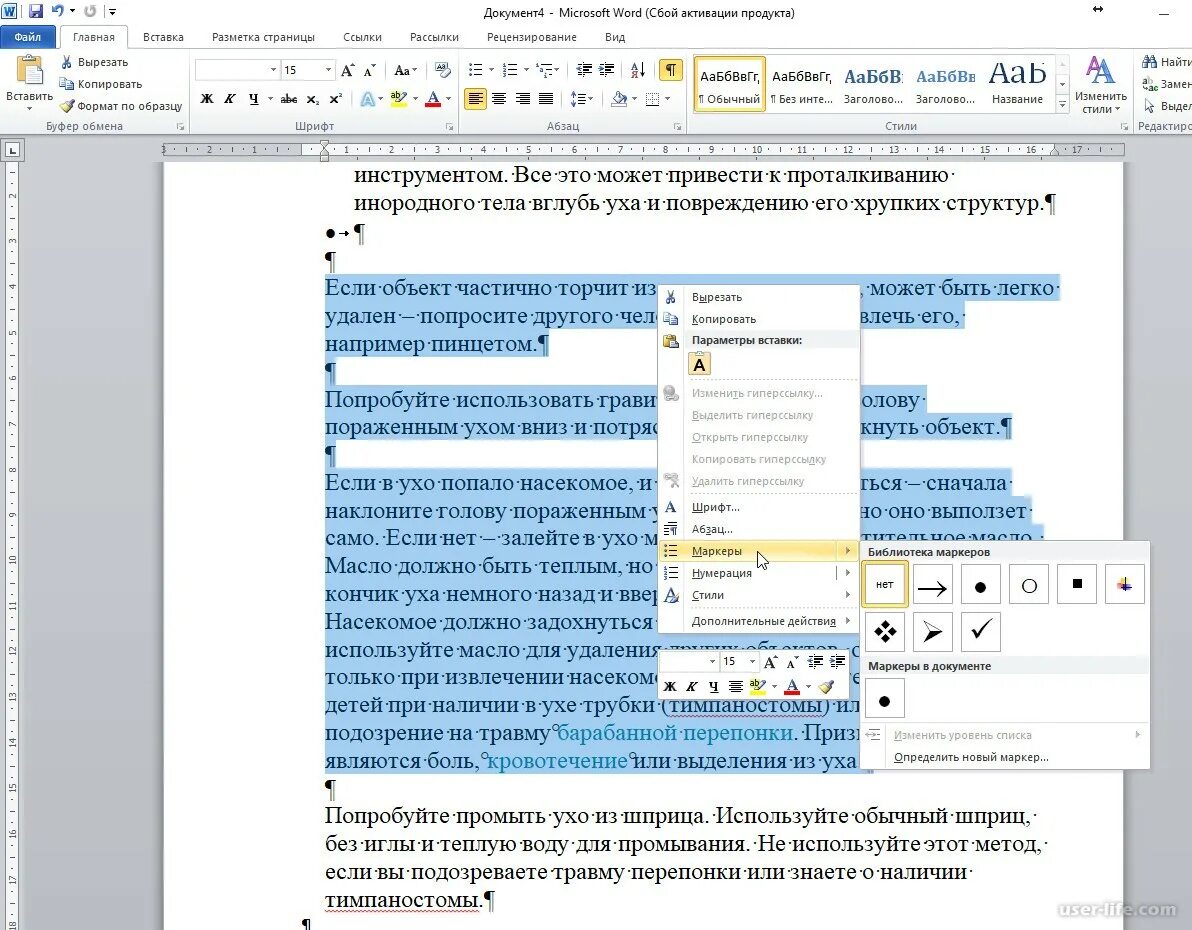Click the Save icon on Quick Access Toolbar
This screenshot has width=1192, height=930.
click(x=36, y=11)
